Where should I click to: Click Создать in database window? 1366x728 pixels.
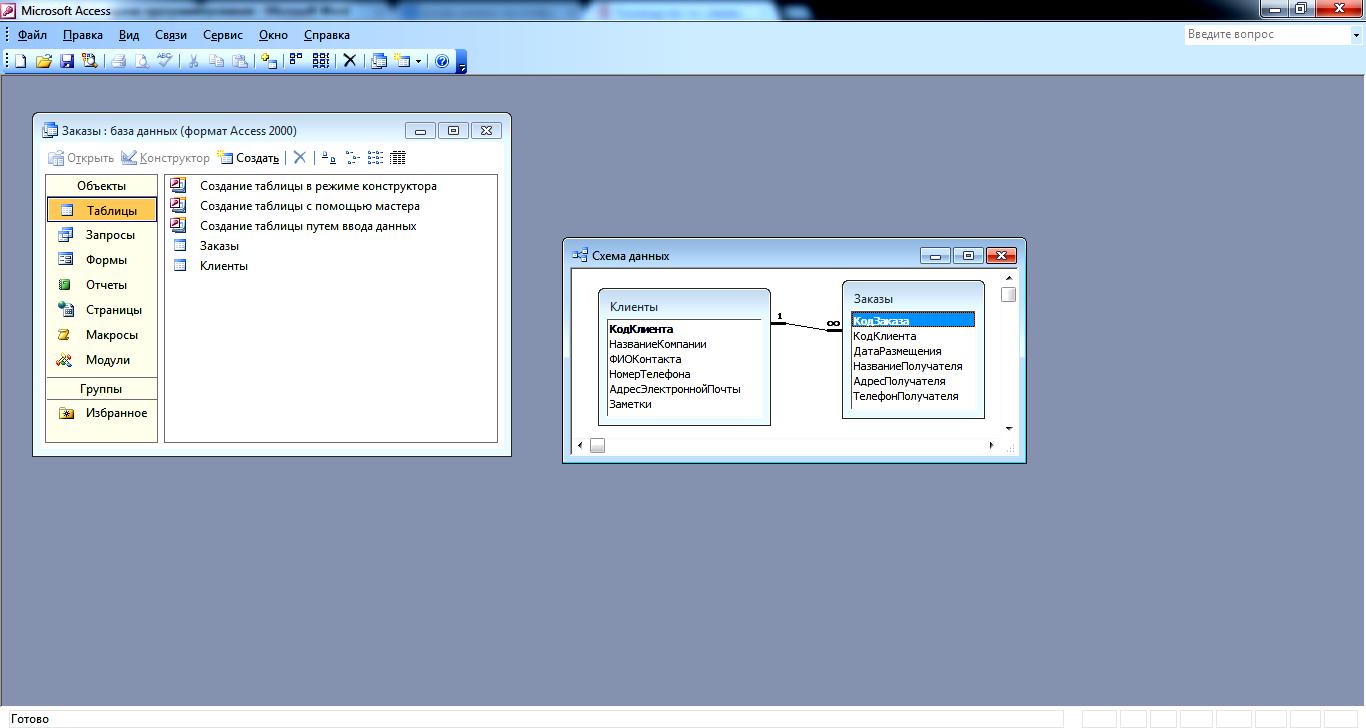pyautogui.click(x=248, y=158)
